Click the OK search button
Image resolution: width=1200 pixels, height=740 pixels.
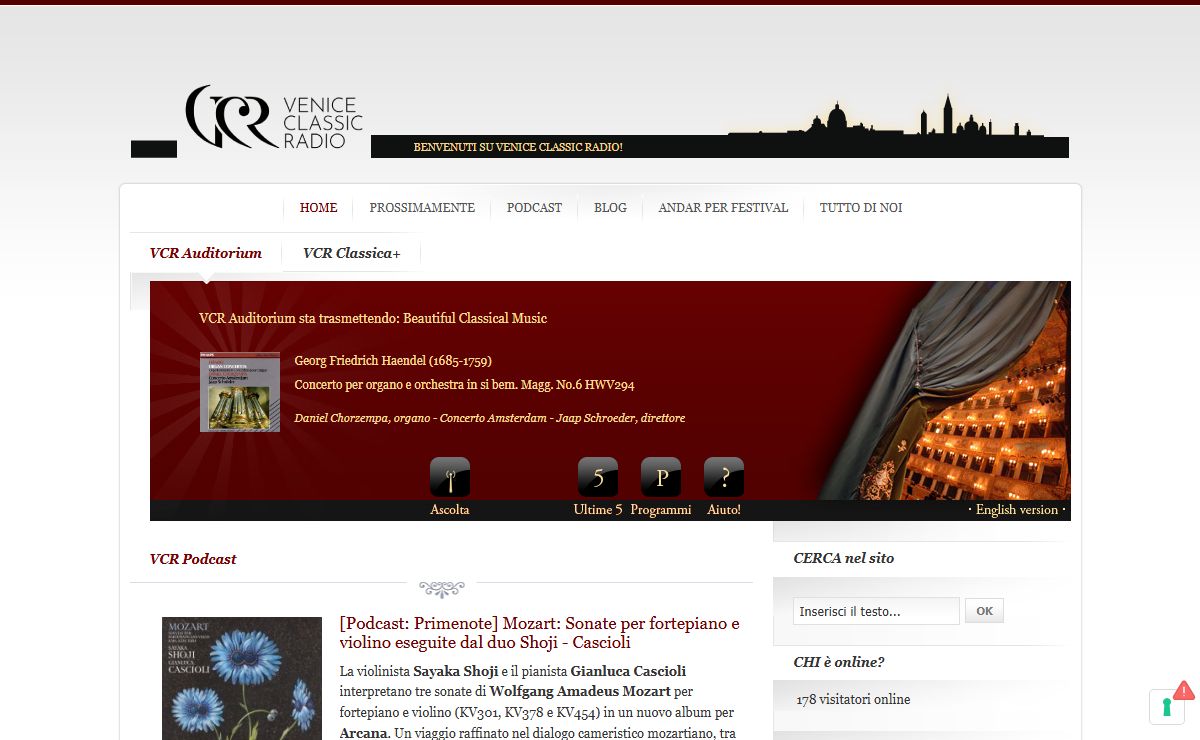(x=985, y=611)
